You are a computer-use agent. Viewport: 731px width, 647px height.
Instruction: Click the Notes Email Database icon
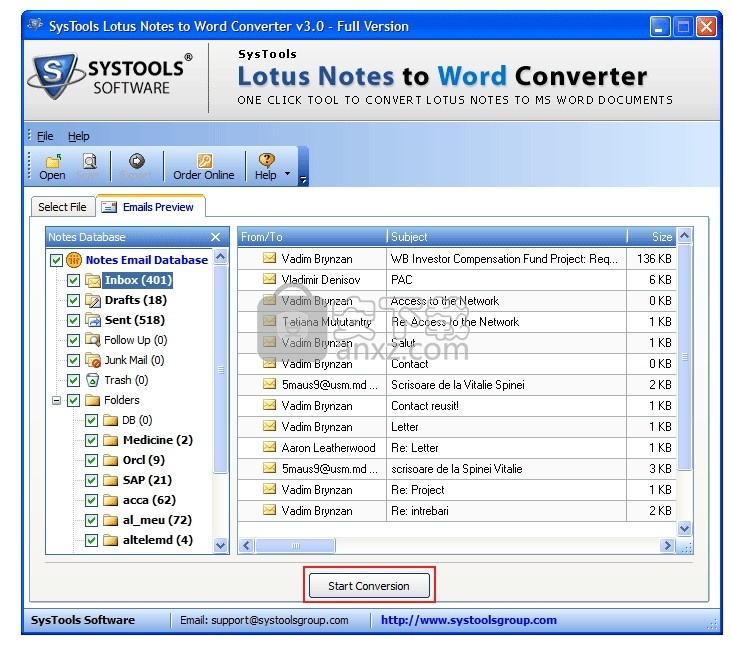click(x=74, y=260)
